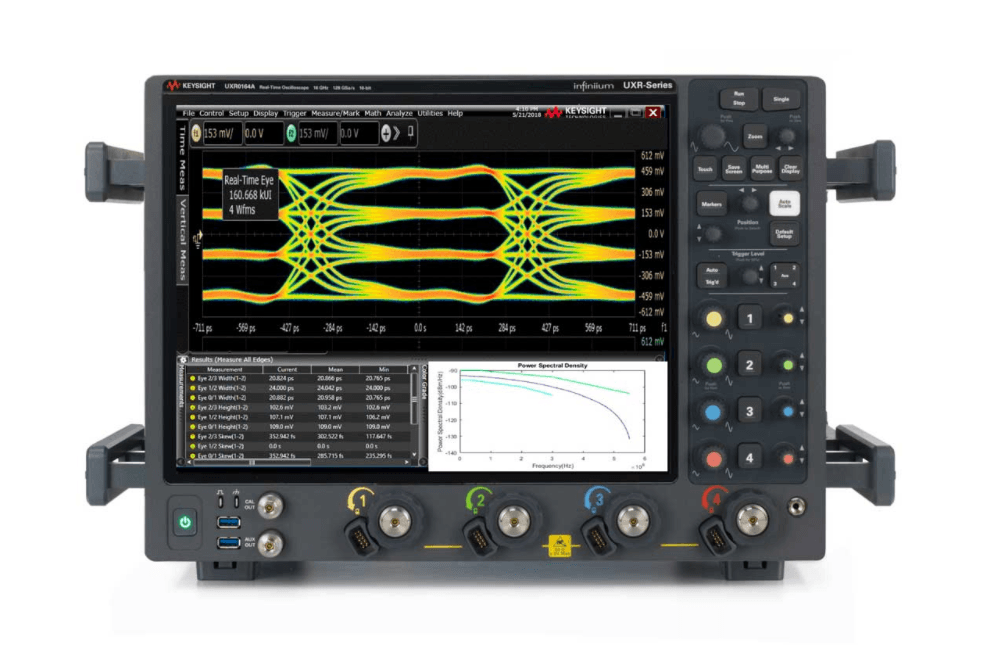The width and height of the screenshot is (1002, 645).
Task: Click the green power button
Action: 185,522
